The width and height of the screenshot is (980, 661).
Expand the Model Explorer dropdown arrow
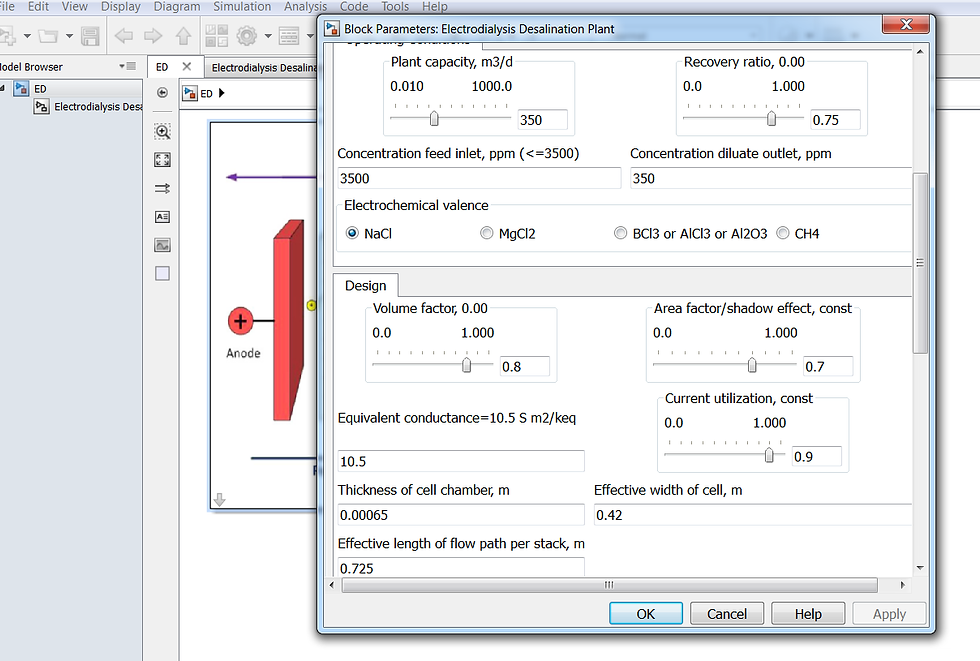click(310, 36)
